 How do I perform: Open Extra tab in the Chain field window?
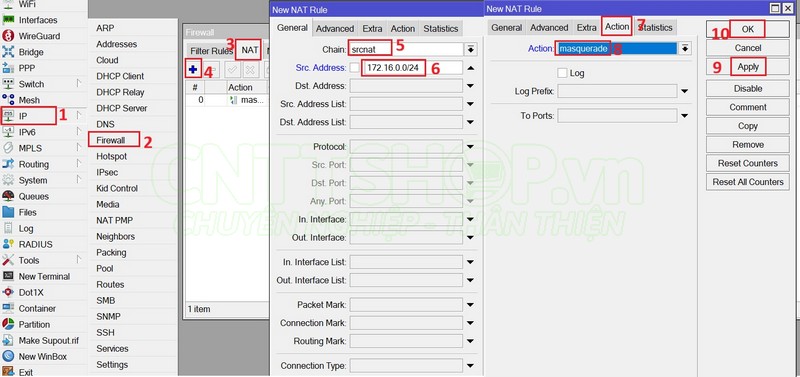(x=372, y=29)
